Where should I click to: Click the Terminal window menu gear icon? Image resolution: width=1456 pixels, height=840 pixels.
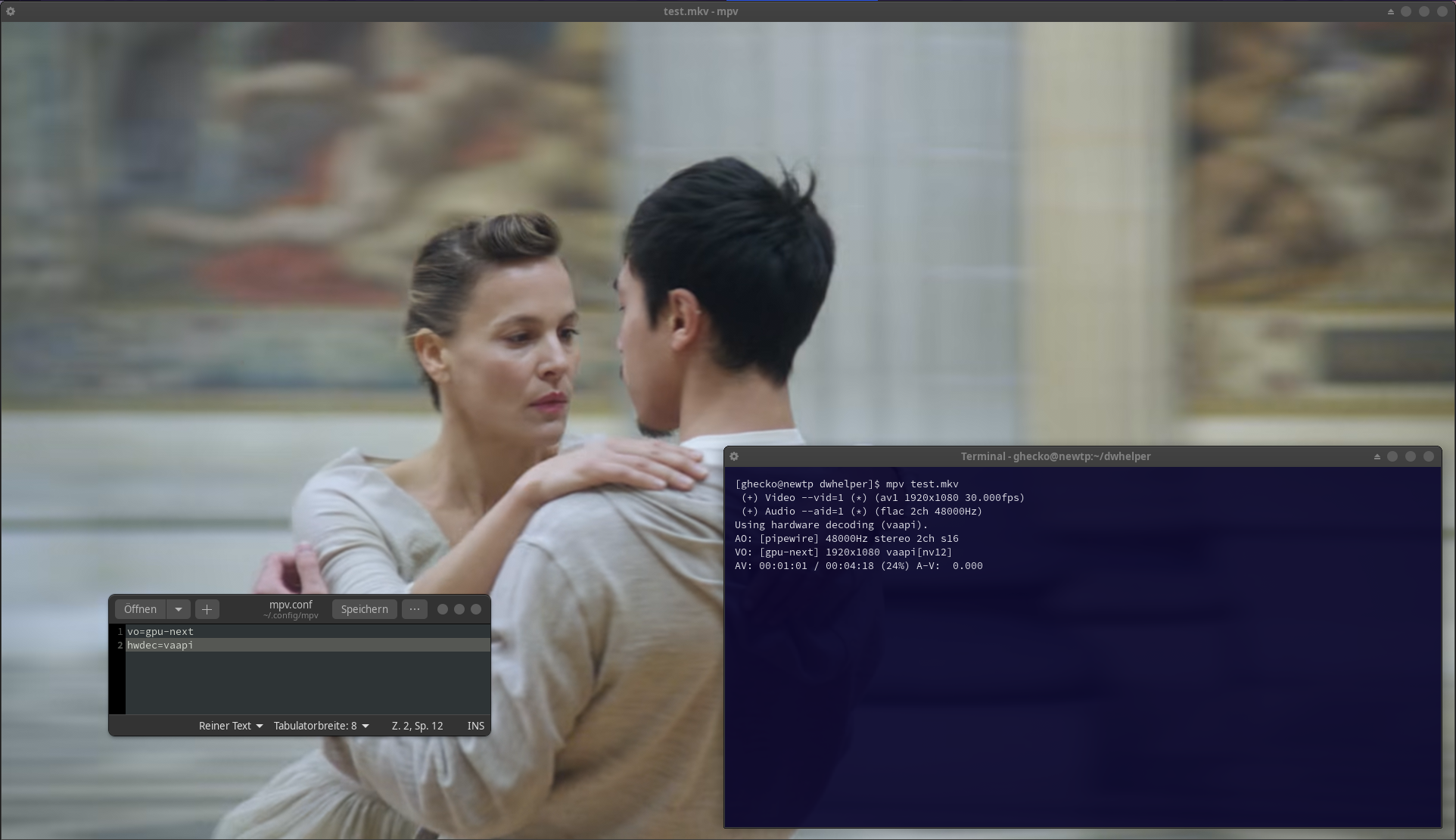tap(734, 456)
